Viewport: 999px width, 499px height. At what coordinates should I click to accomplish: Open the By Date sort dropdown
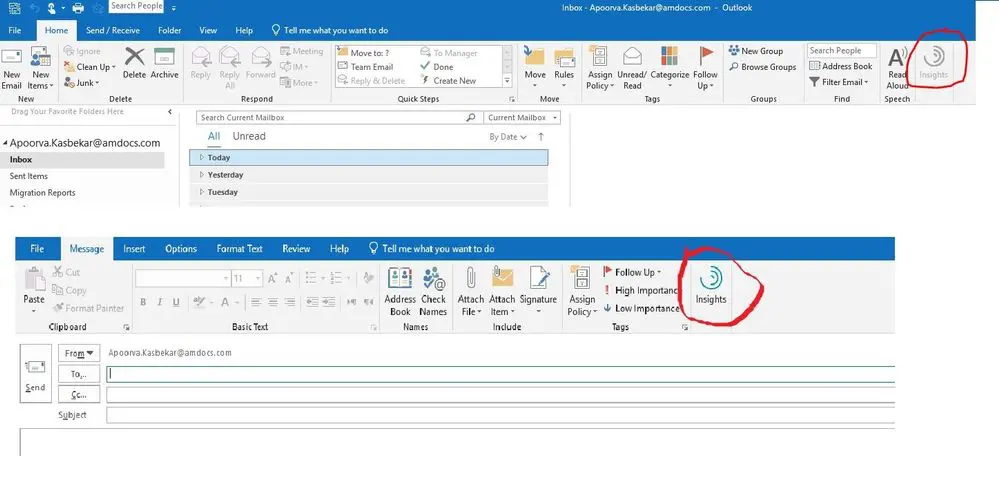click(x=508, y=137)
